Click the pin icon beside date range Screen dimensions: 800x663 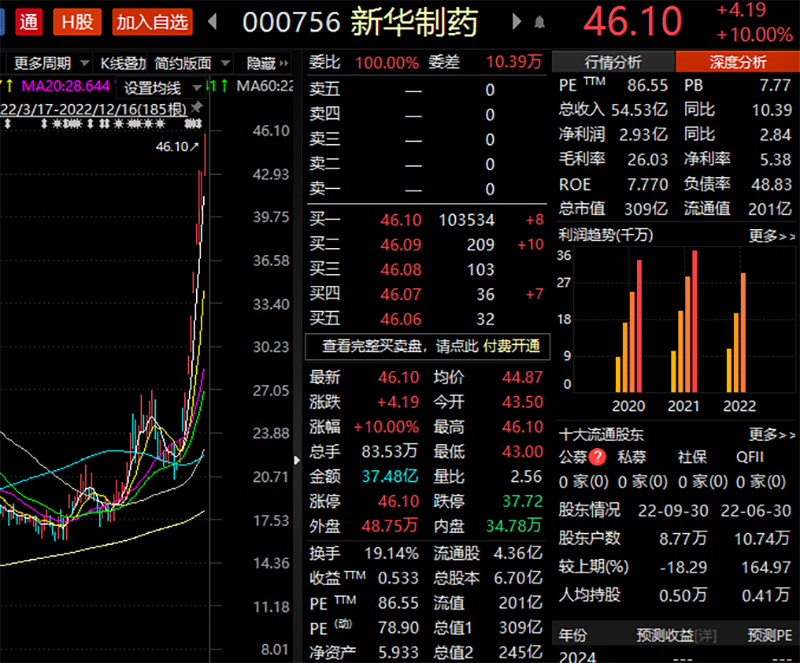196,107
